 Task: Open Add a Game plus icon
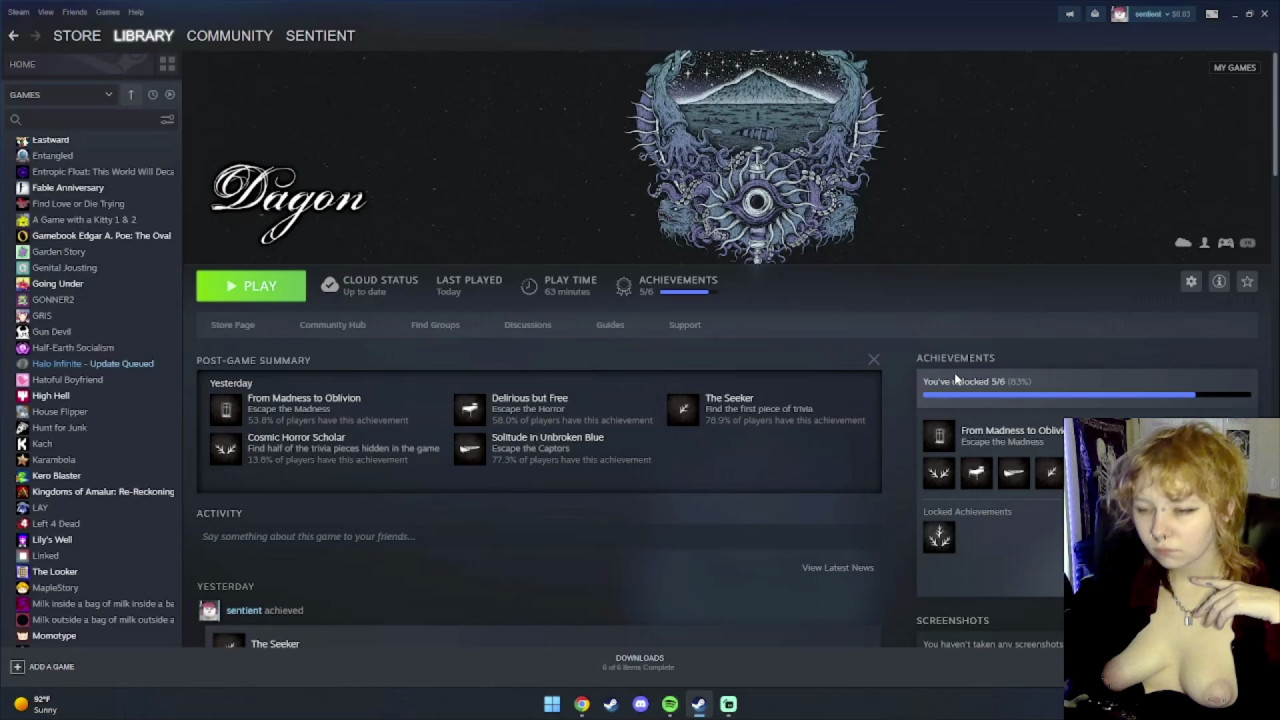click(17, 667)
